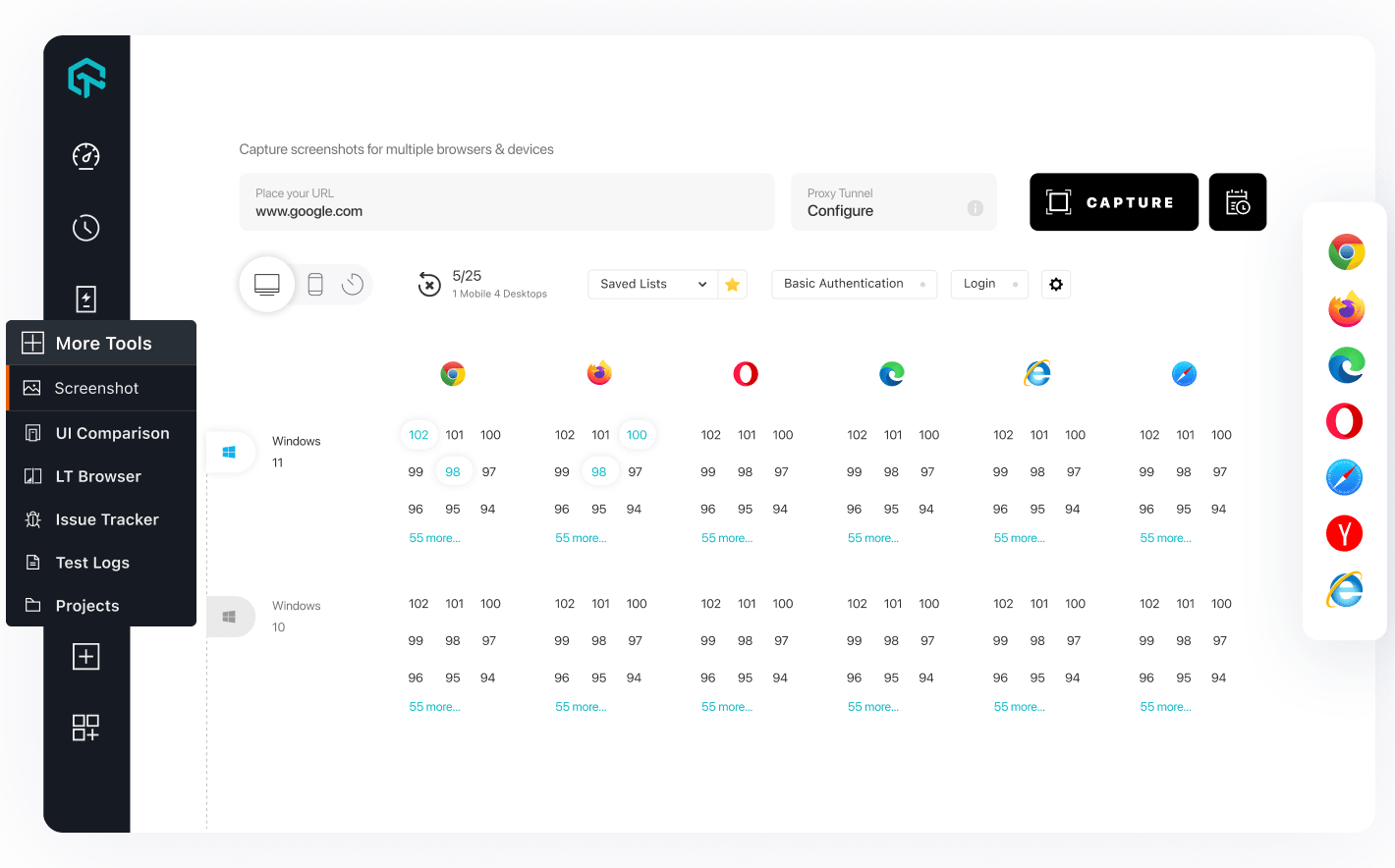This screenshot has height=868, width=1395.
Task: Deselect version 102 under Chrome Windows 11
Action: [418, 434]
